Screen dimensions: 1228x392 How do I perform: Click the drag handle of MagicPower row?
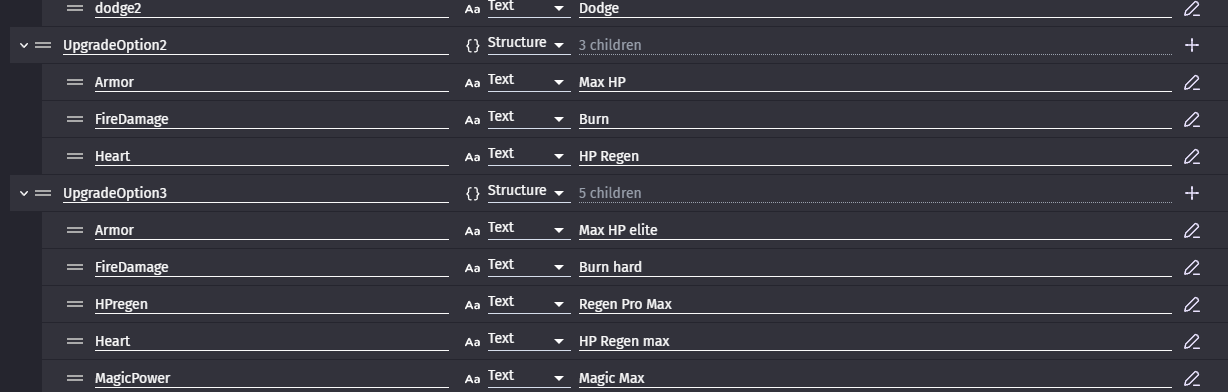75,378
